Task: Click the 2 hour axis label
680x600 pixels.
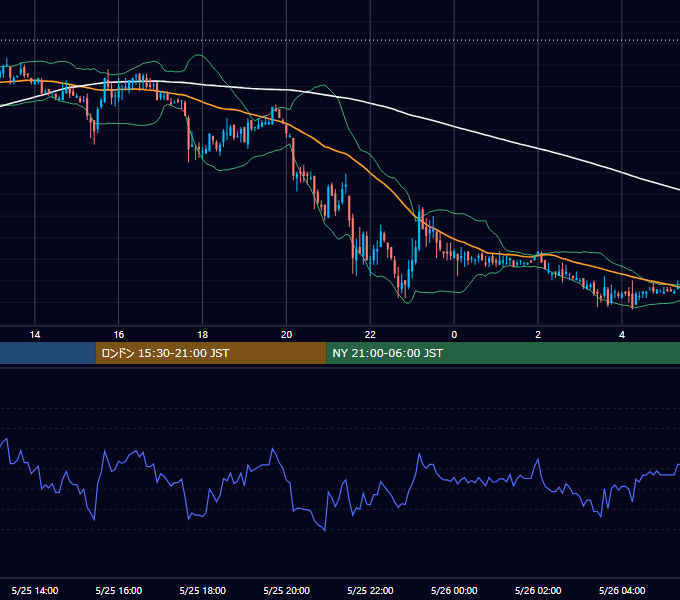Action: 538,335
